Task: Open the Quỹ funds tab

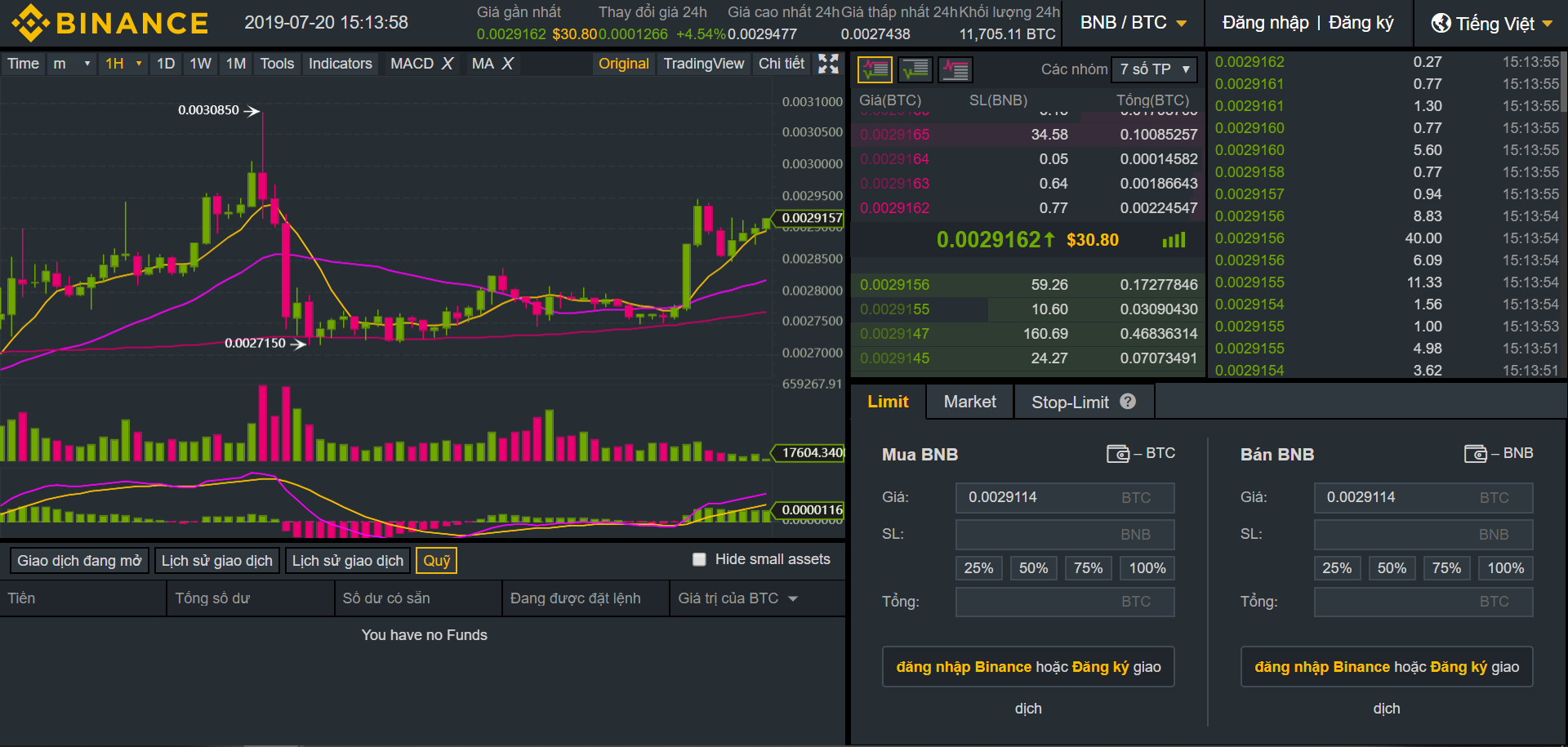Action: point(436,561)
